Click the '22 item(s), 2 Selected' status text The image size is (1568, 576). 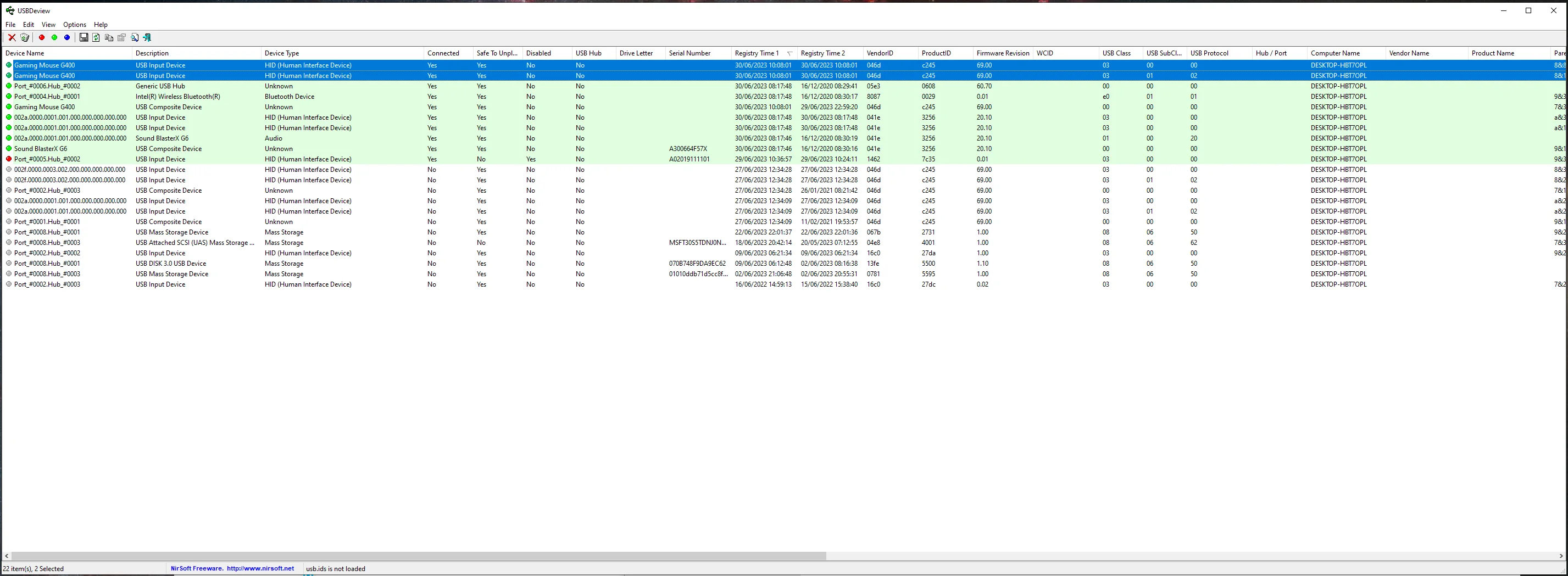(x=34, y=569)
